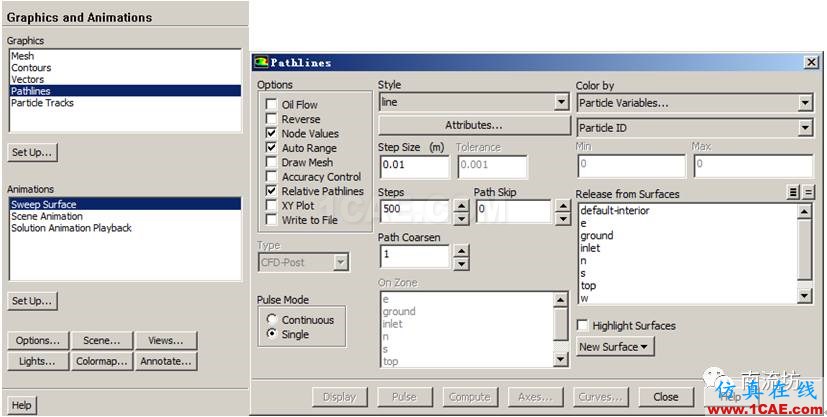Click the Release from Surfaces scrollbar thumb
The width and height of the screenshot is (827, 417).
[x=804, y=249]
